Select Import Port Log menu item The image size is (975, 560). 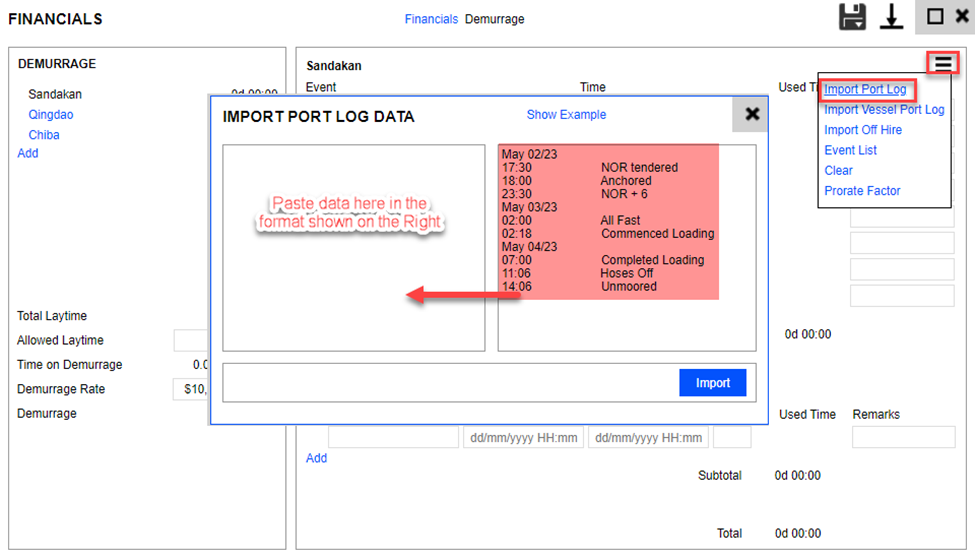865,90
